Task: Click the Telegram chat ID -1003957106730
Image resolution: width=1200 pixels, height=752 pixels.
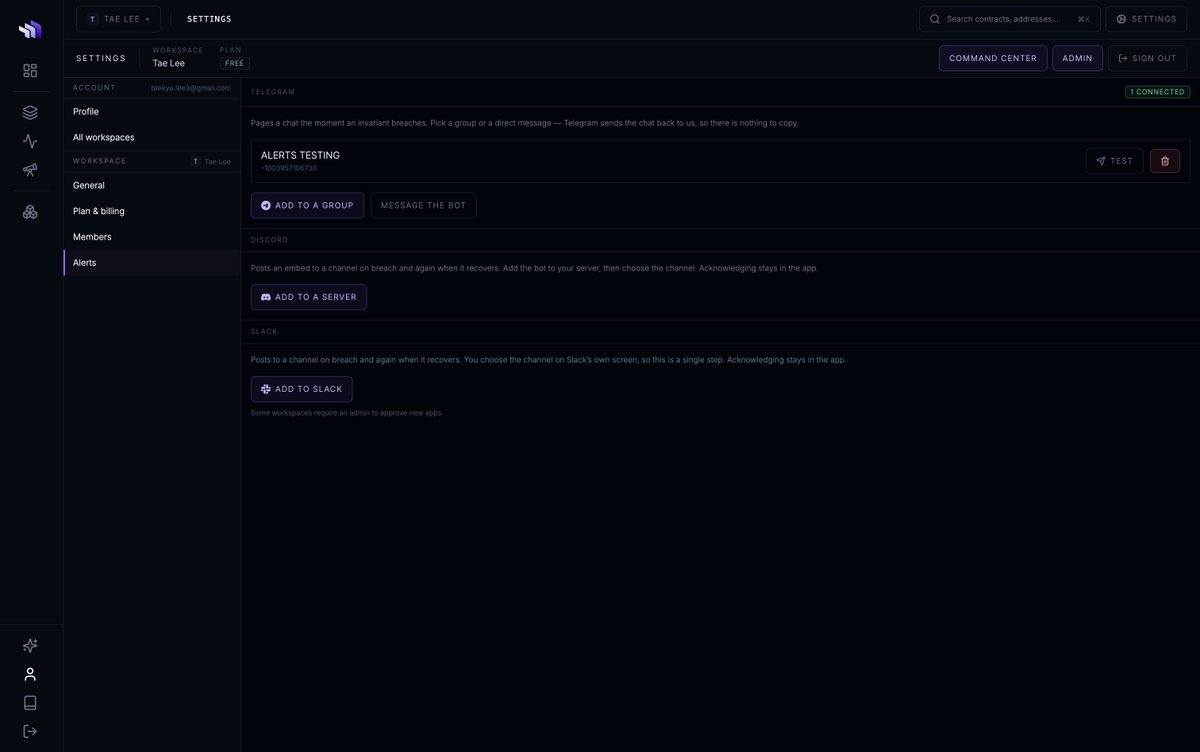Action: point(289,168)
